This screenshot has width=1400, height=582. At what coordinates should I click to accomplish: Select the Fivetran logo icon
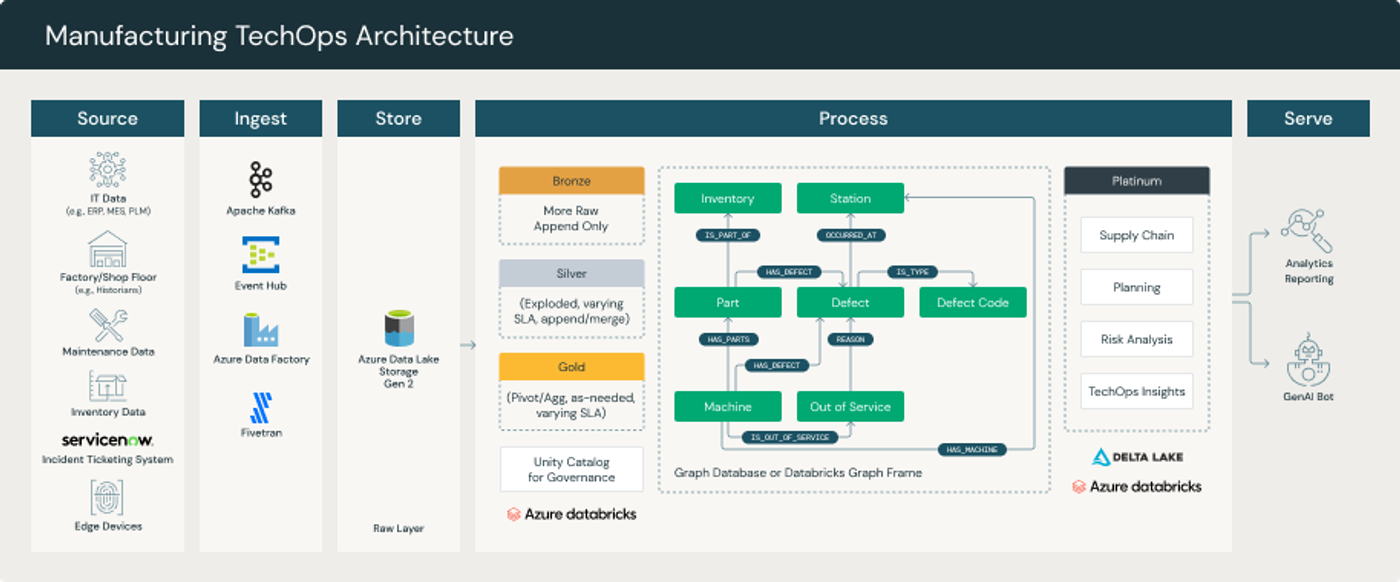click(261, 408)
